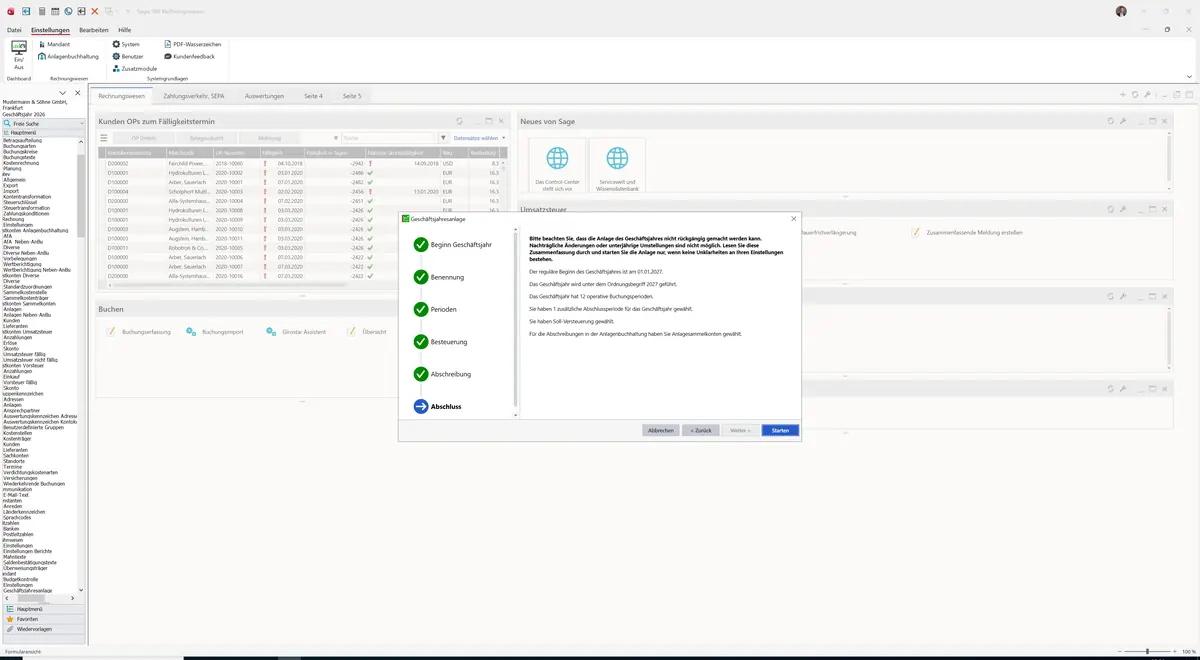Open Zusatzmodule settings

tap(134, 69)
